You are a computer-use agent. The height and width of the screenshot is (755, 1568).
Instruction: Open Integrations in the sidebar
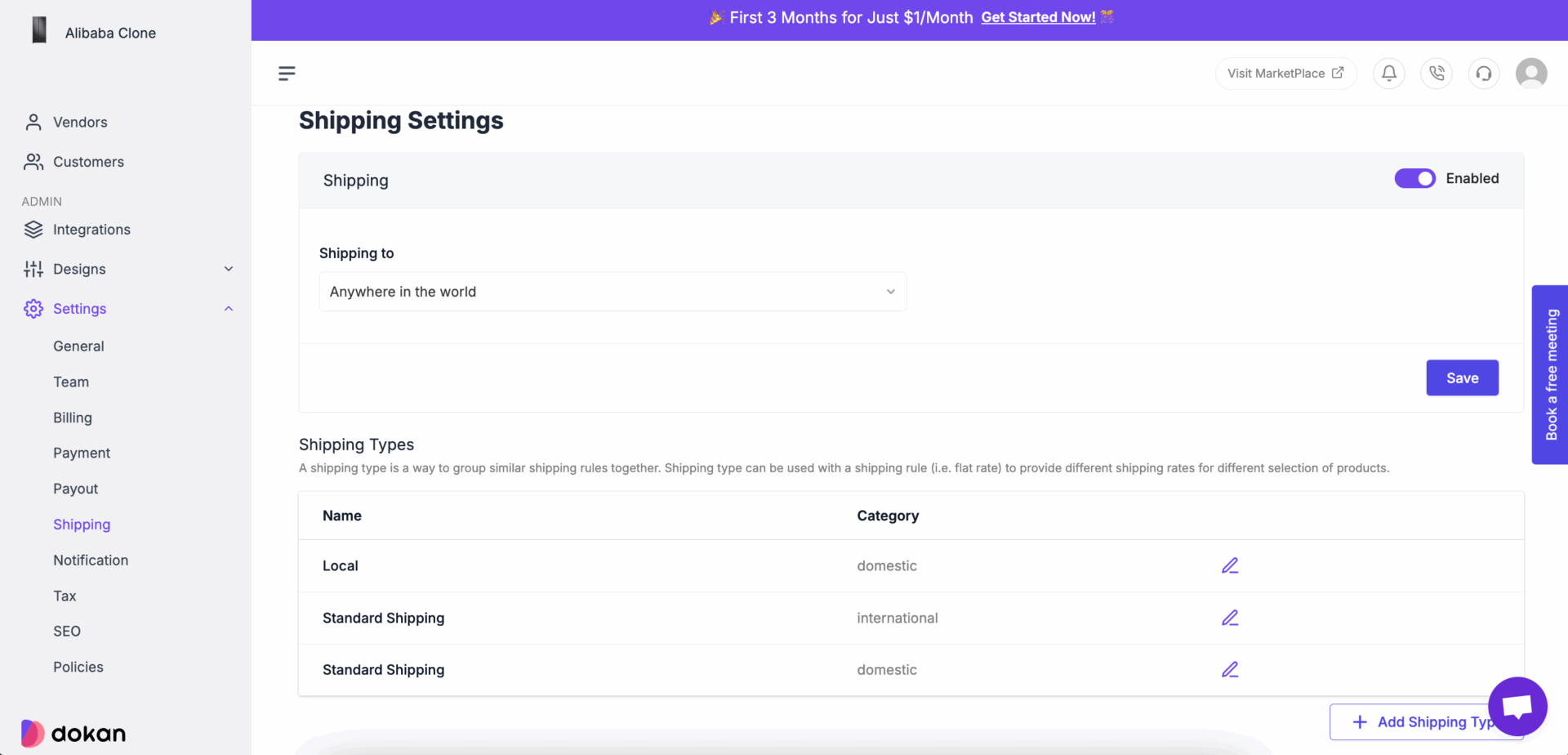coord(91,230)
